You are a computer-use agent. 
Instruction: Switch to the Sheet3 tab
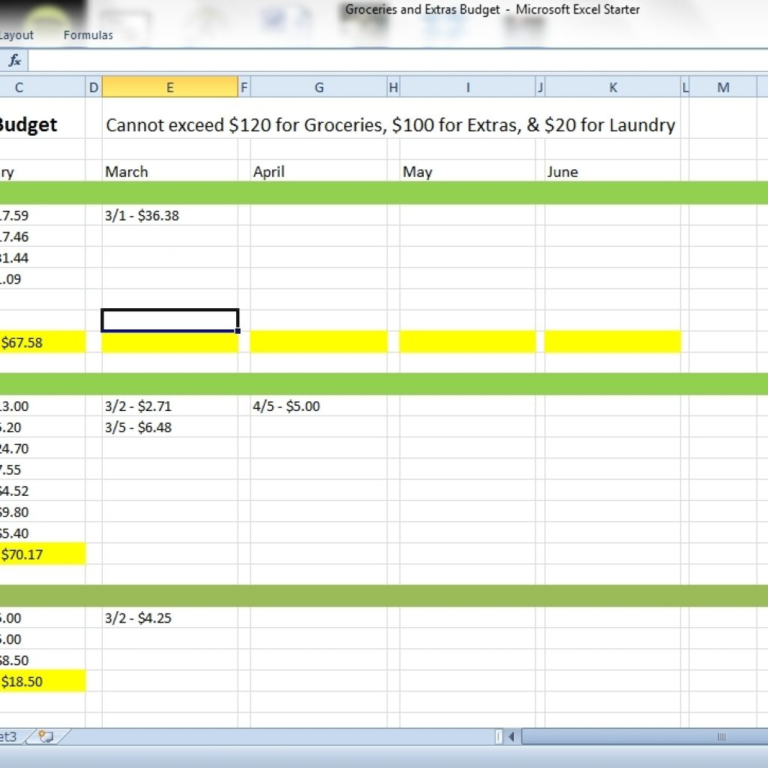click(x=8, y=736)
